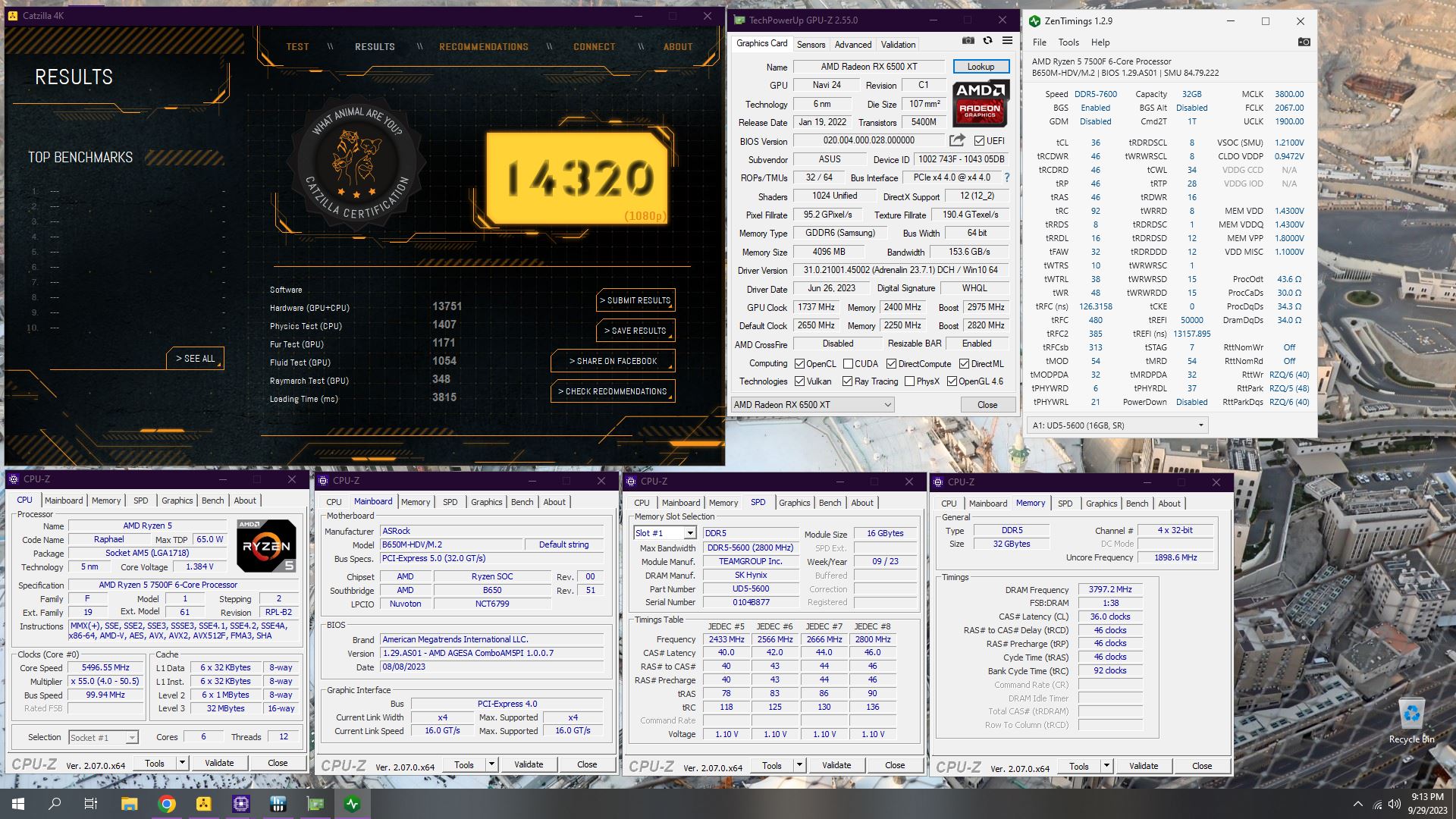
Task: Toggle the Vulkan checkbox
Action: coord(799,381)
